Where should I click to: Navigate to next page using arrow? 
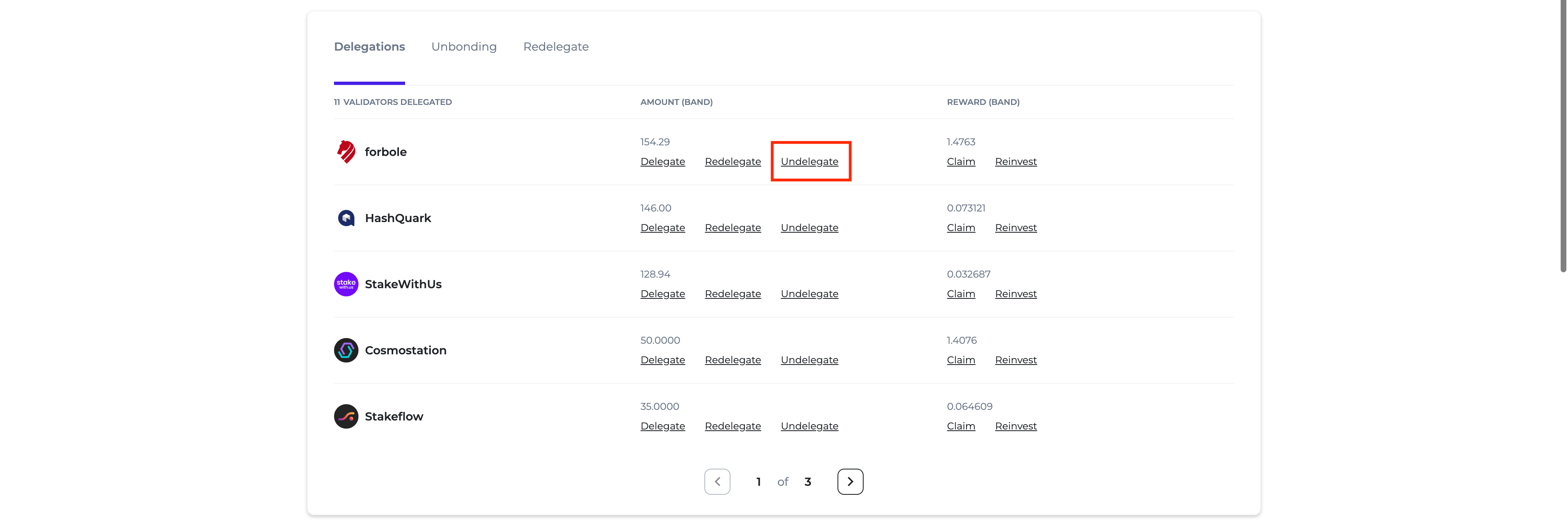(850, 481)
